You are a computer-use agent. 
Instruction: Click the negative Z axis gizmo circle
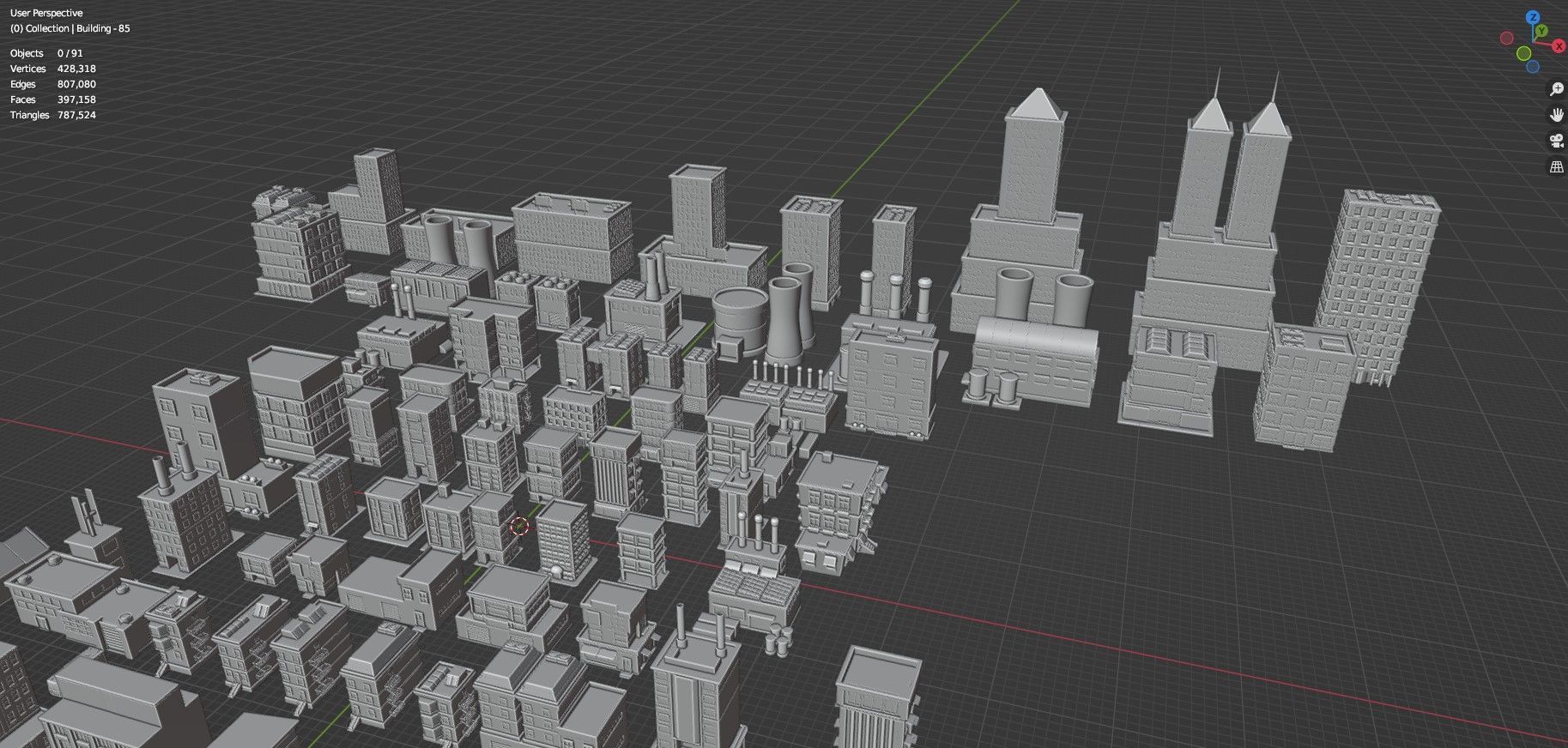tap(1533, 67)
